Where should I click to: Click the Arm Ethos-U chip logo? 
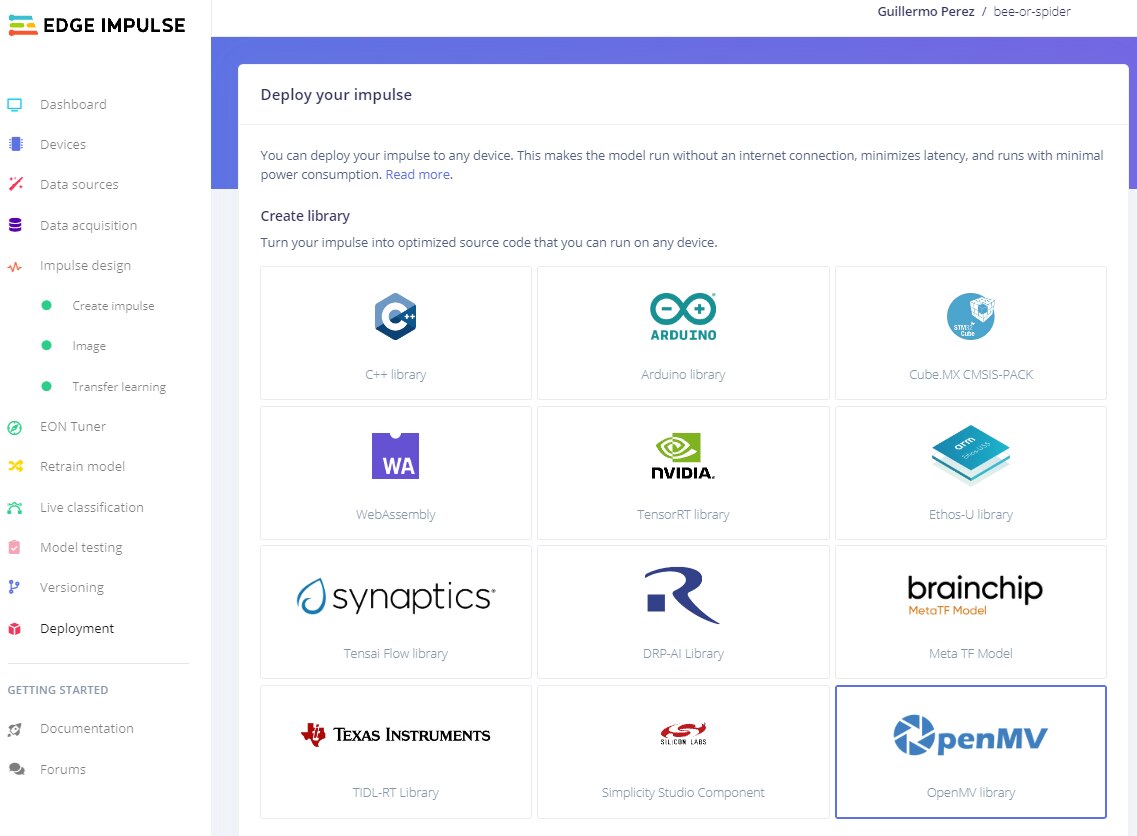pos(971,454)
